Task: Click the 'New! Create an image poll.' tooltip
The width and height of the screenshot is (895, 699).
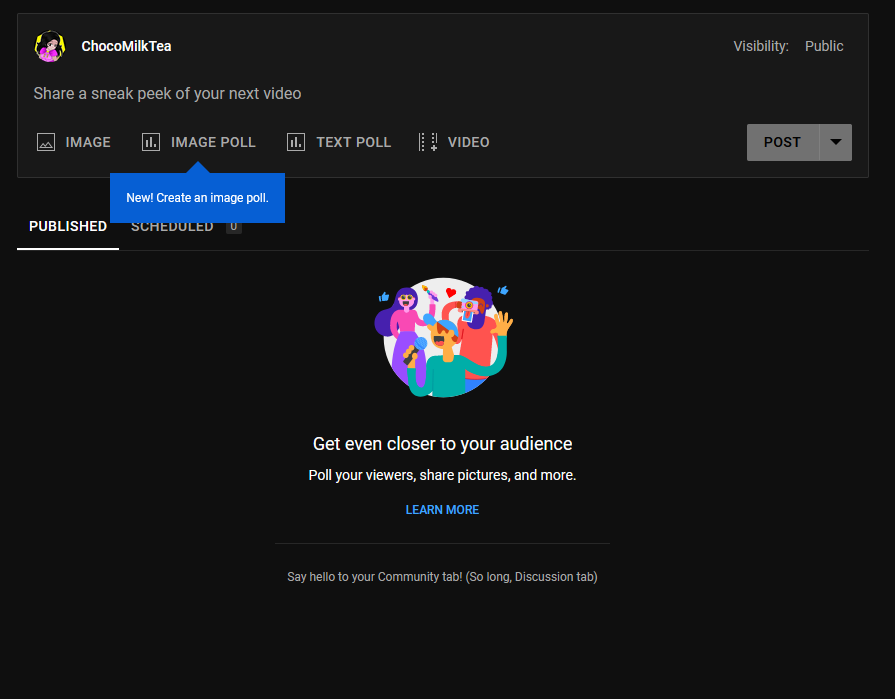Action: (197, 197)
